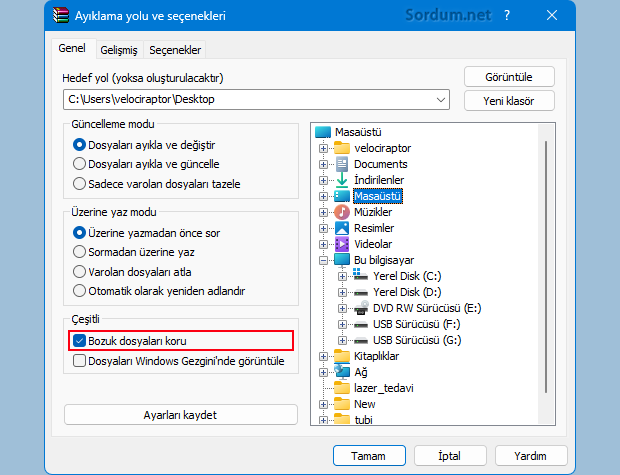Click the Yeni klasör button
Screen dimensions: 620x475
[x=509, y=101]
